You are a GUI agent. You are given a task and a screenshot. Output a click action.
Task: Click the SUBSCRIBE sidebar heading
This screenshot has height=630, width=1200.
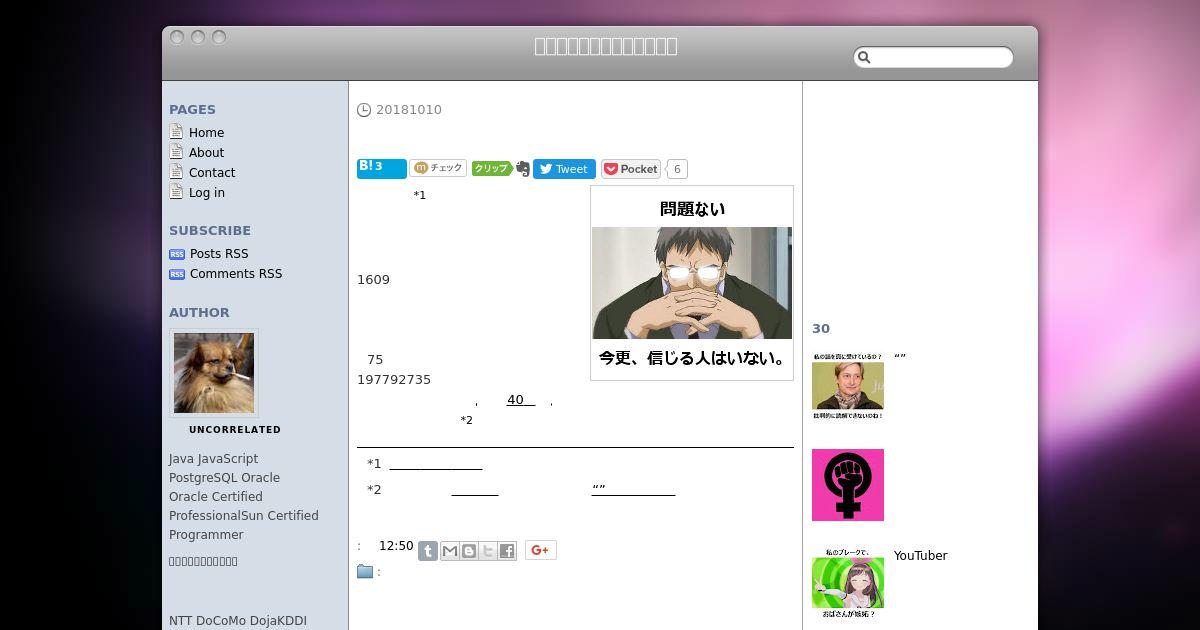tap(210, 231)
